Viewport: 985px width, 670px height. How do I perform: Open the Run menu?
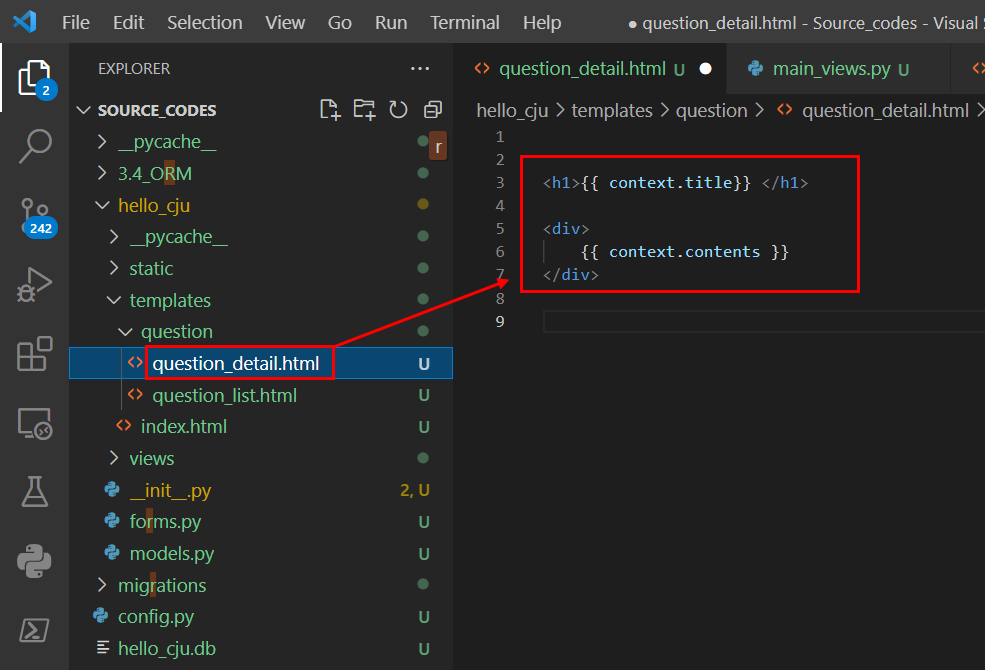tap(391, 23)
